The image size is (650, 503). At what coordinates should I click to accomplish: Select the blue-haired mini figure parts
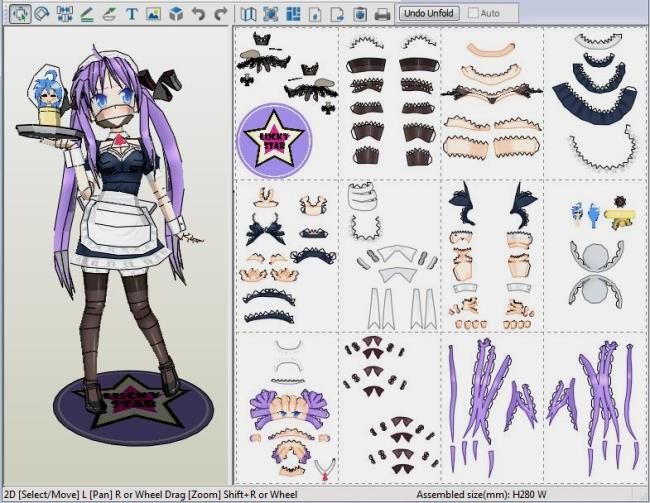(585, 215)
